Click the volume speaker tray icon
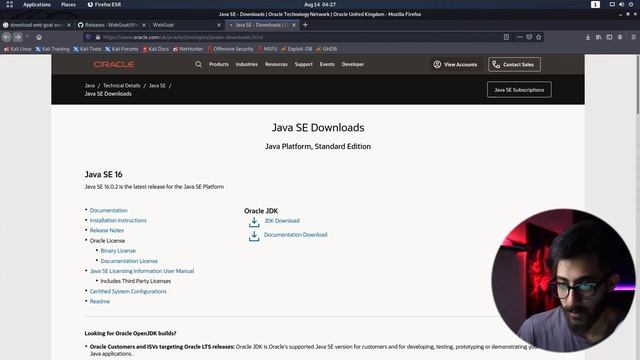The height and width of the screenshot is (360, 640). (x=621, y=4)
